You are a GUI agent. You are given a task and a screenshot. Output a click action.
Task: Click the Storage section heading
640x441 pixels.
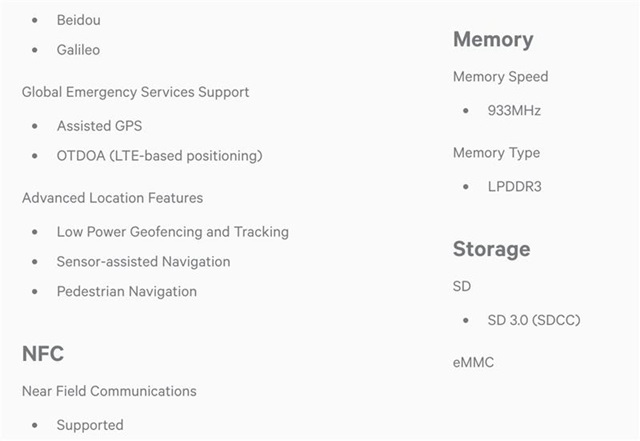pos(491,249)
